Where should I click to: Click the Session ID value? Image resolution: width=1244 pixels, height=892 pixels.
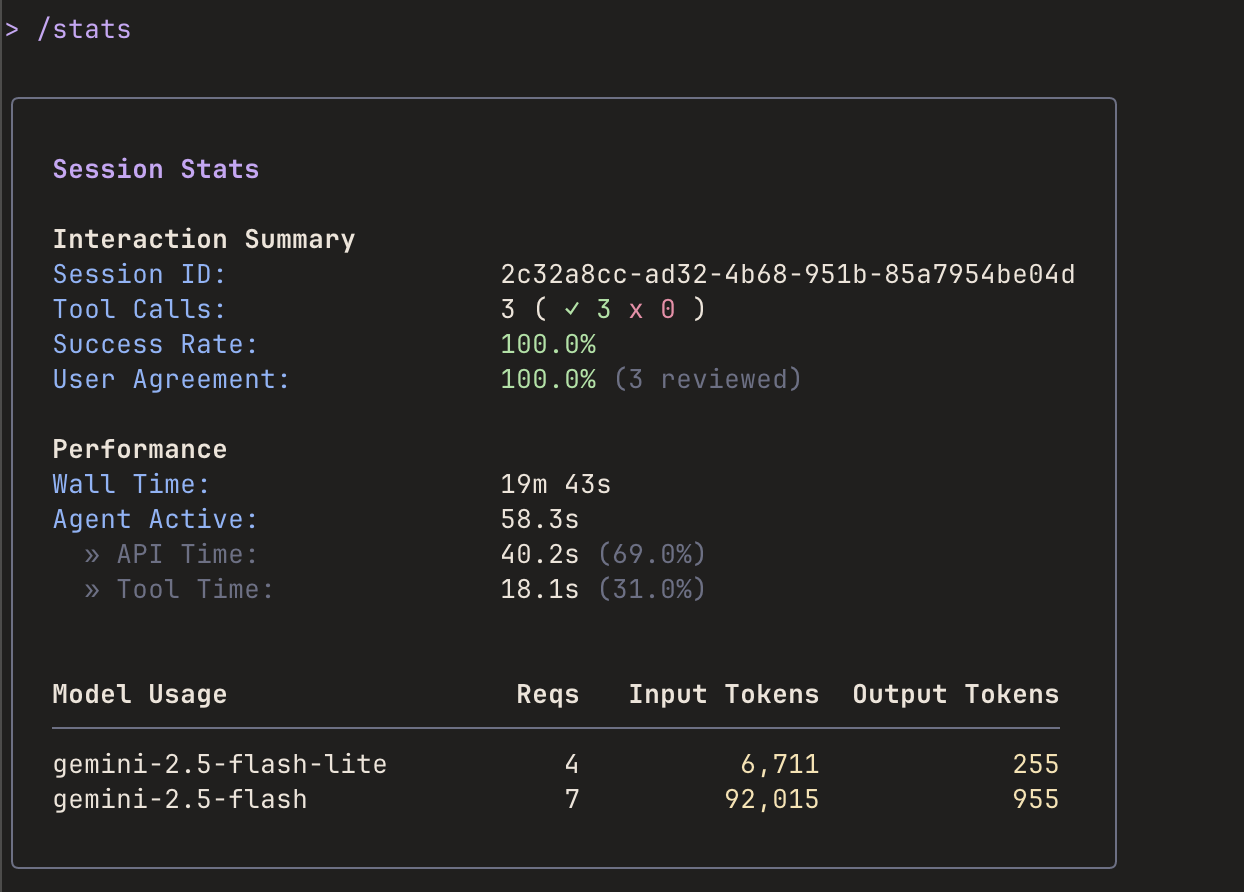[x=787, y=275]
